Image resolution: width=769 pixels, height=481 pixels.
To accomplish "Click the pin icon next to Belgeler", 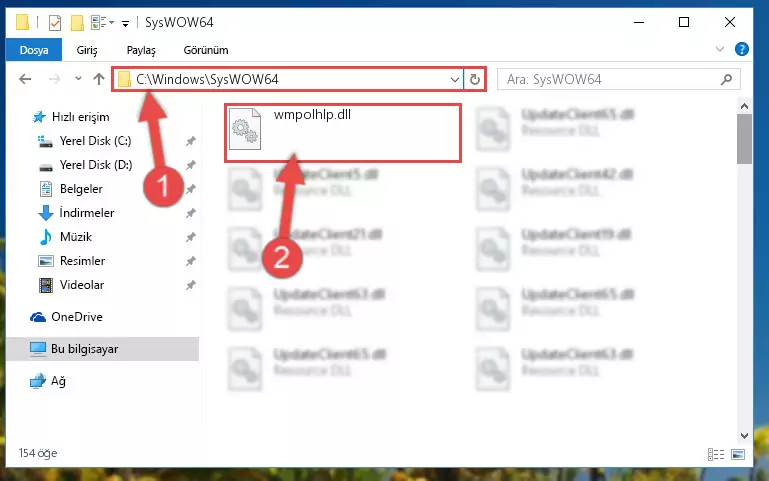I will point(191,189).
